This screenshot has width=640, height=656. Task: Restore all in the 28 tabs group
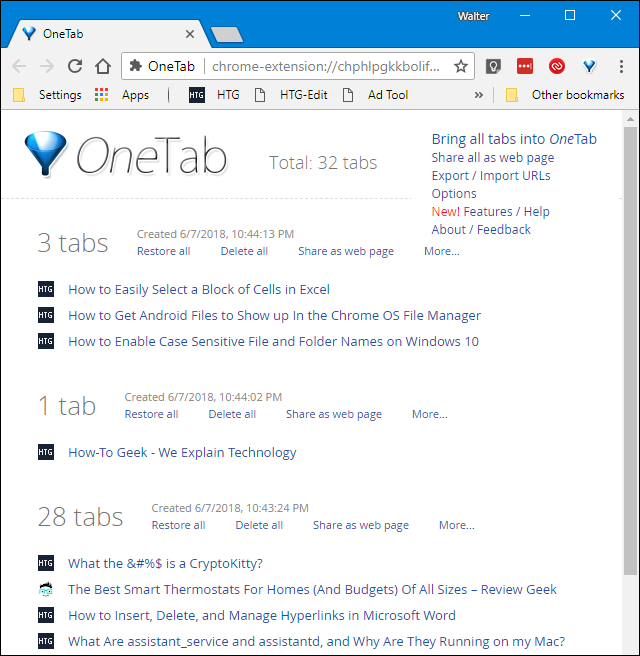tap(178, 525)
